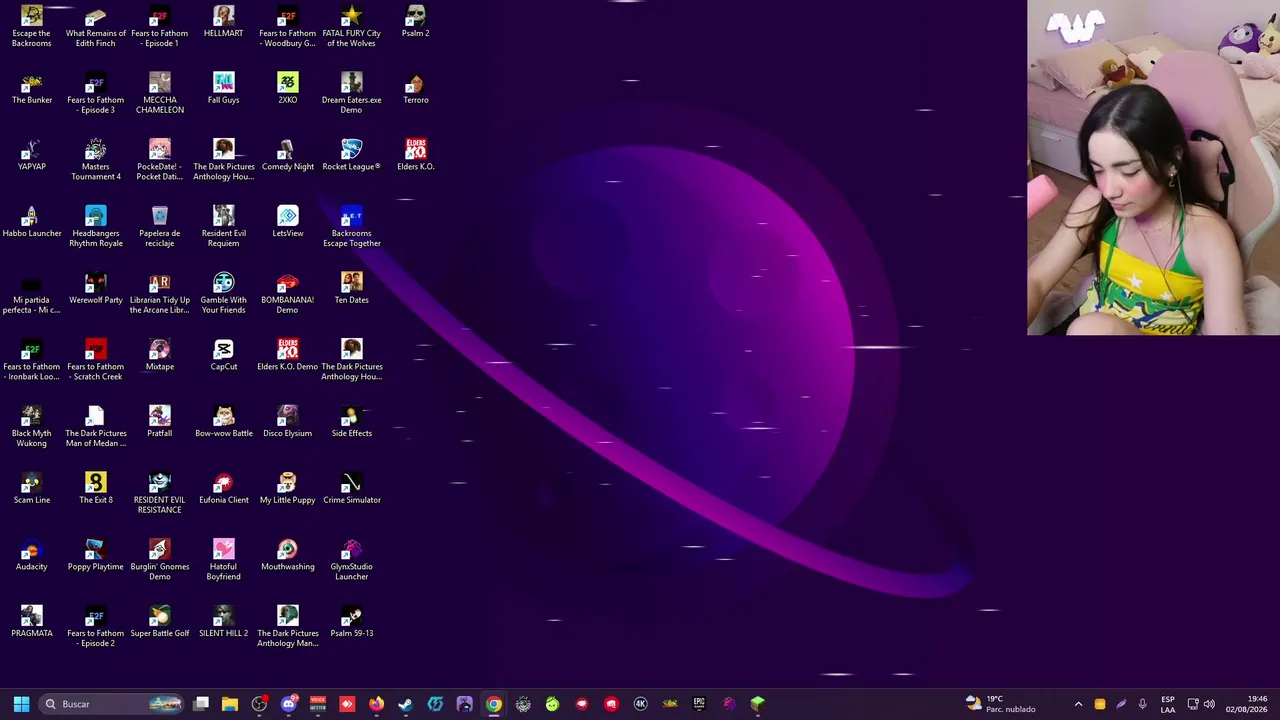
Task: Open Papelera de reciclaje recycle bin
Action: [x=160, y=227]
